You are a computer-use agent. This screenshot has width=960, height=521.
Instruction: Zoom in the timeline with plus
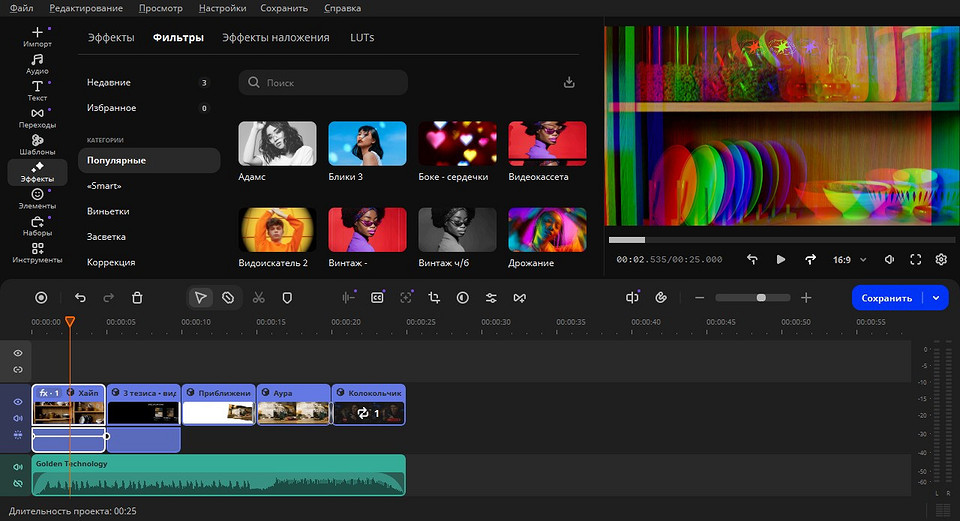pos(806,298)
